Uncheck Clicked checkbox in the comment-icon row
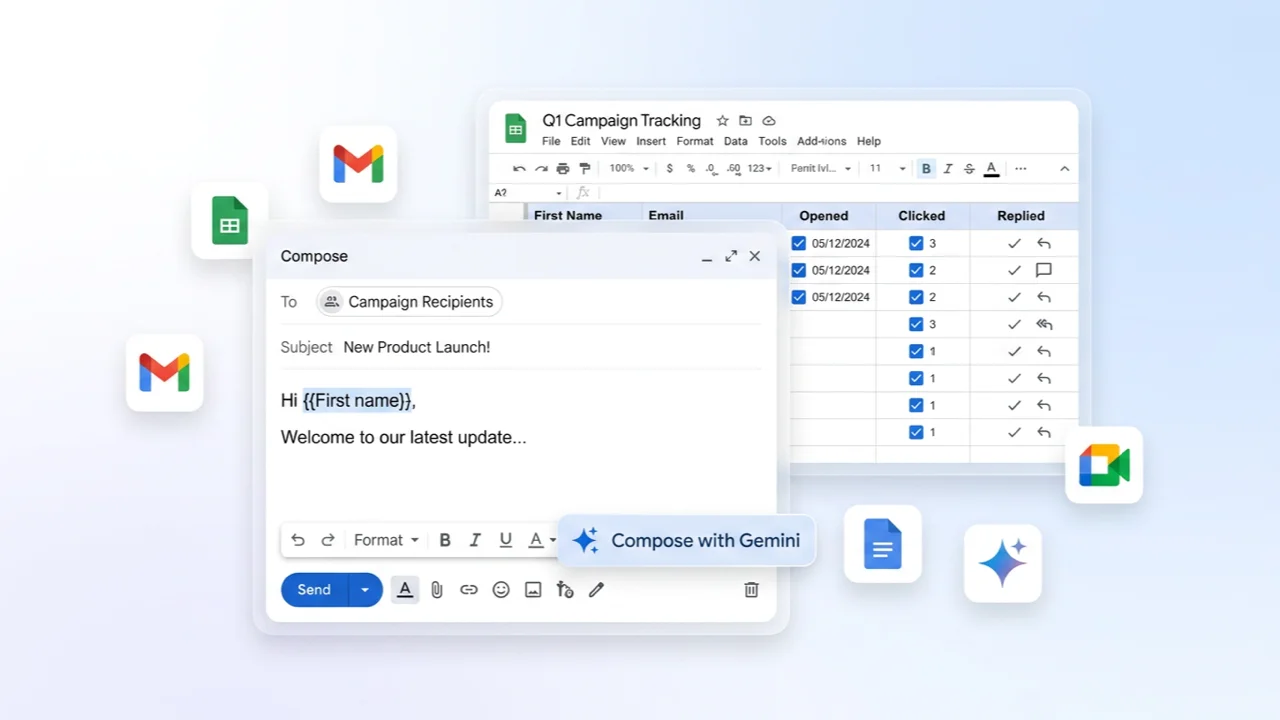Screen dimensions: 1280x720 916,270
